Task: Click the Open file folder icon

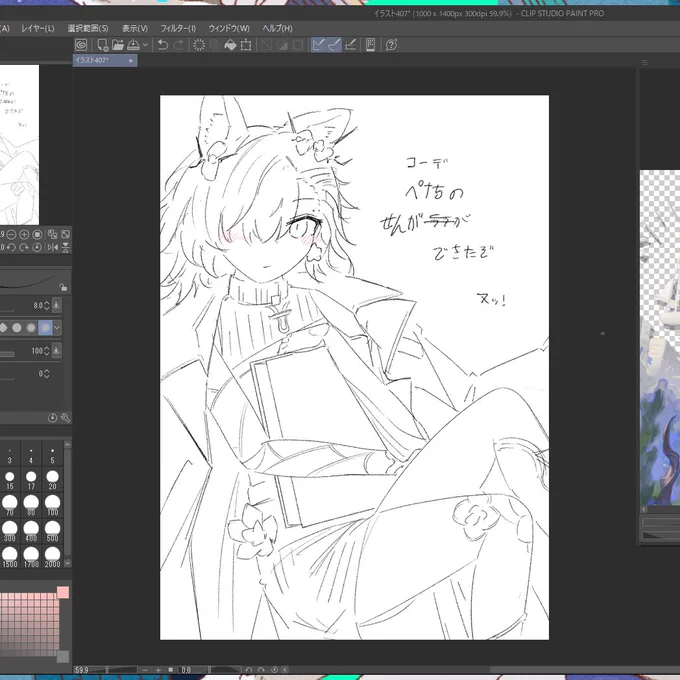Action: point(118,45)
